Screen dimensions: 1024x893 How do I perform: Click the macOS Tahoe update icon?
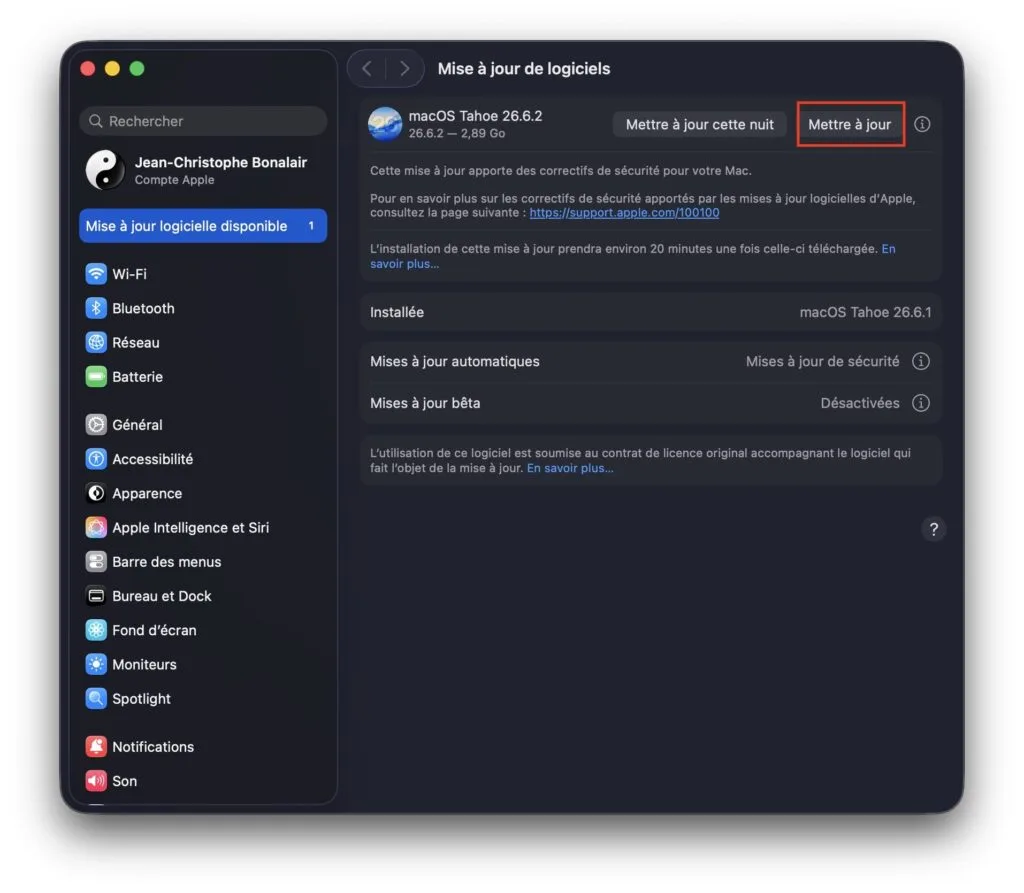(x=385, y=124)
